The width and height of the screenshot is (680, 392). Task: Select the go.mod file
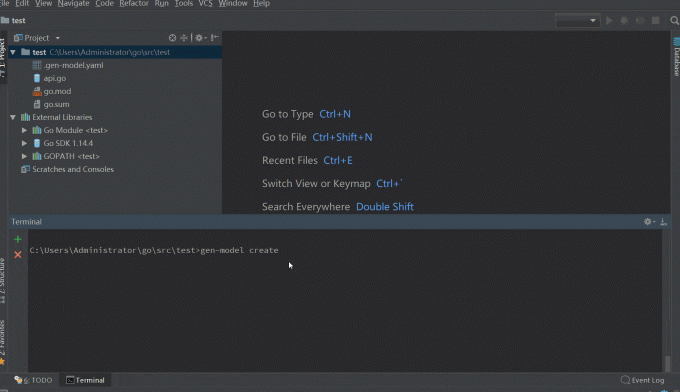tap(57, 91)
